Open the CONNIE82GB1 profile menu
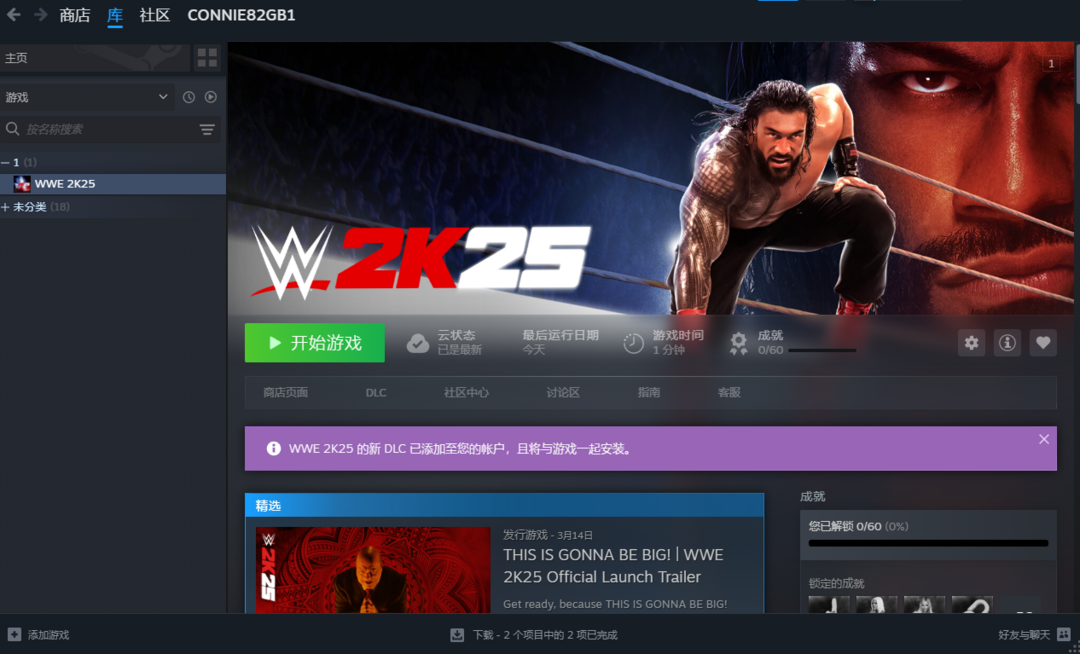This screenshot has width=1080, height=654. coord(241,15)
